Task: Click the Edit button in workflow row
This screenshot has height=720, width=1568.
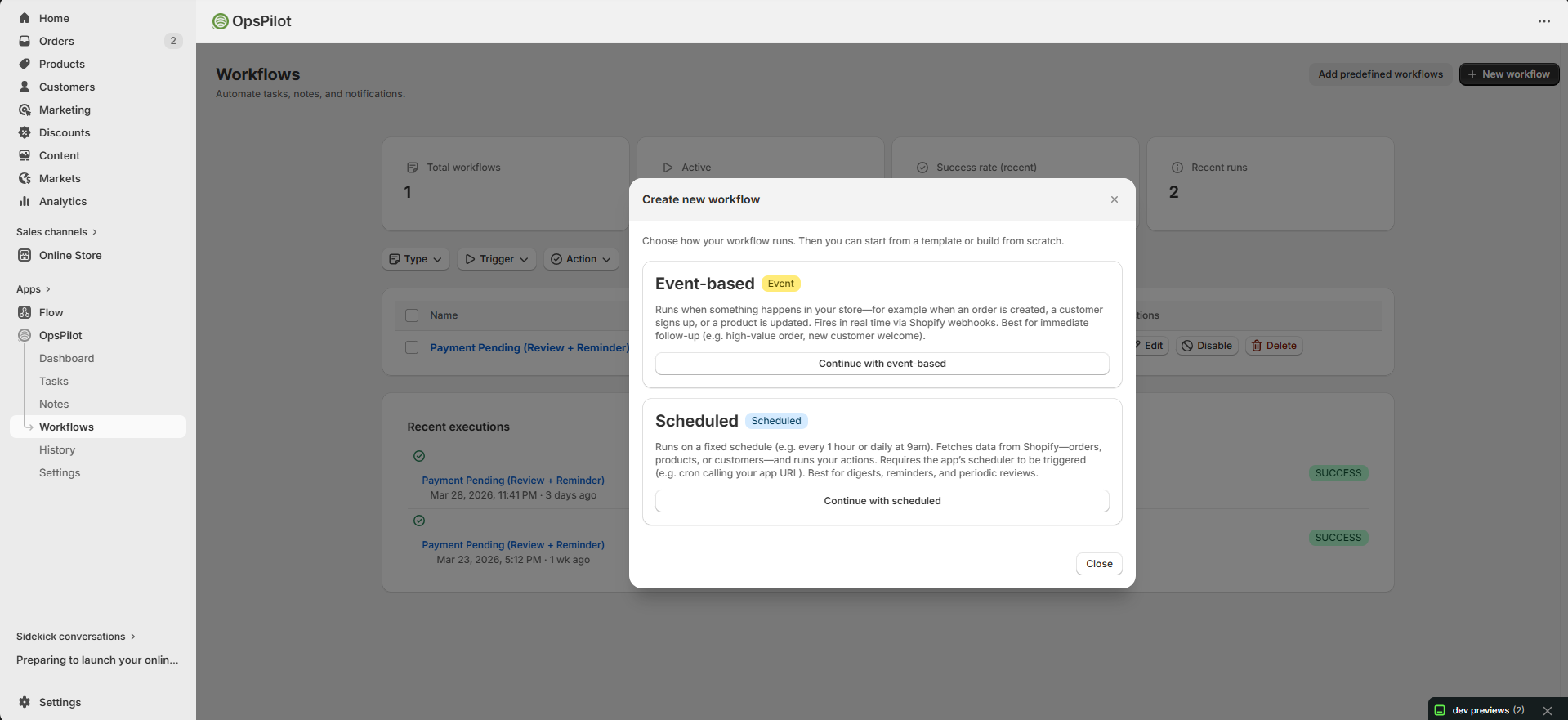Action: click(x=1149, y=346)
